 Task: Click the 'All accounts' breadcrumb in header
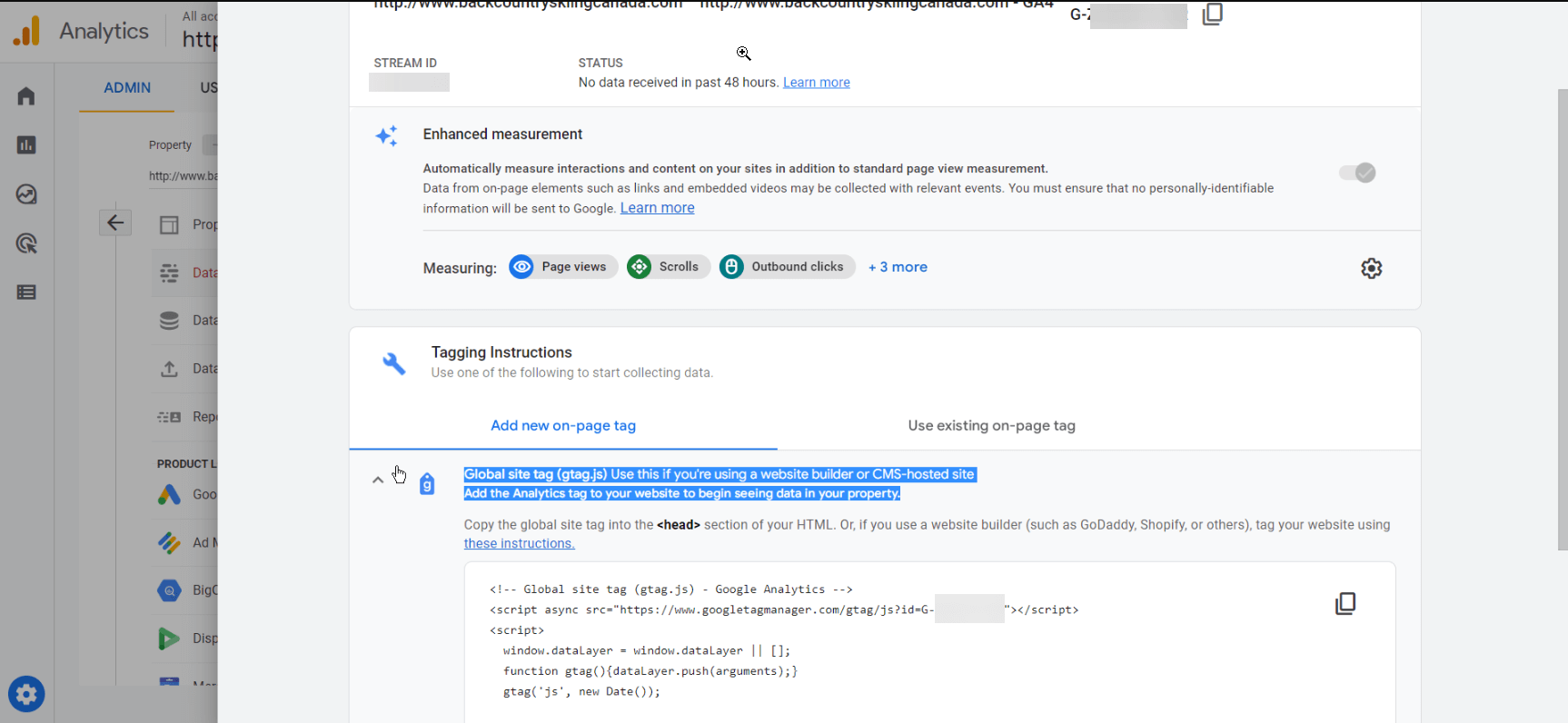[x=200, y=16]
